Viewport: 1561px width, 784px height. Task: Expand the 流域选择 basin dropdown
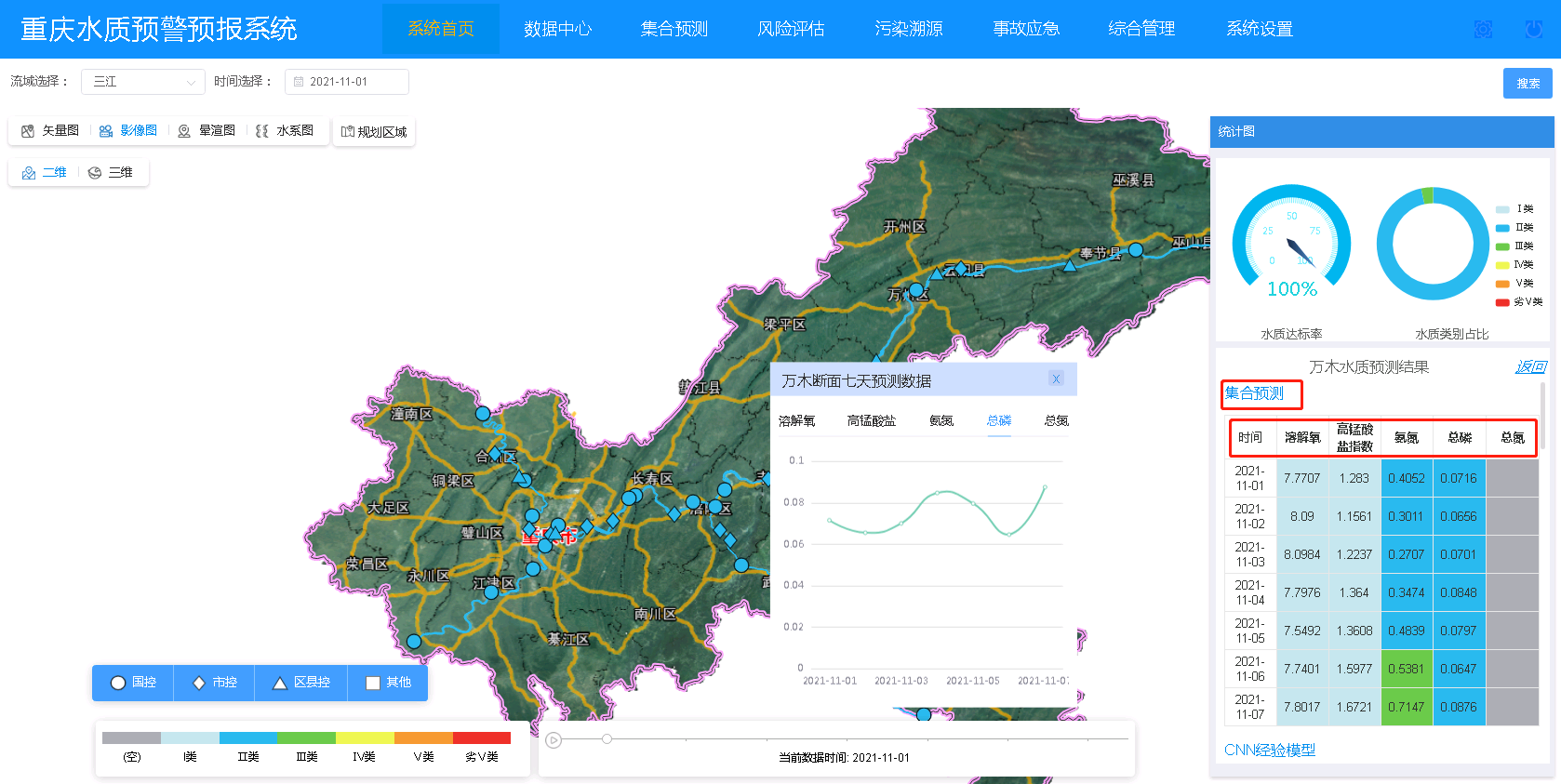[x=143, y=82]
